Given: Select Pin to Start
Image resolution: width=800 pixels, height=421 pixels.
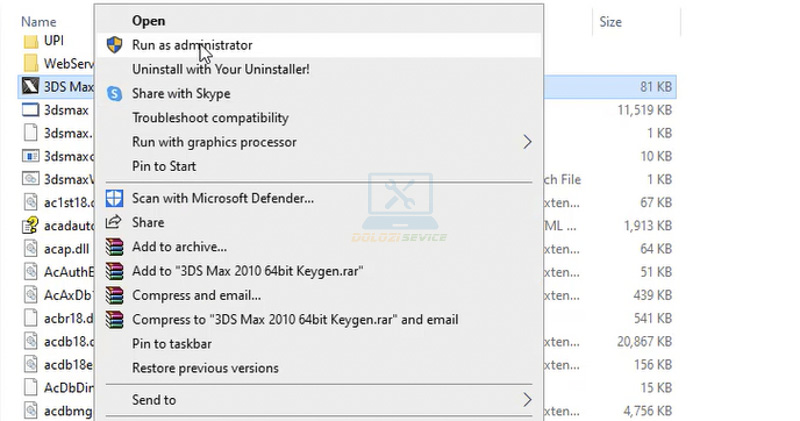Looking at the screenshot, I should 318,166.
